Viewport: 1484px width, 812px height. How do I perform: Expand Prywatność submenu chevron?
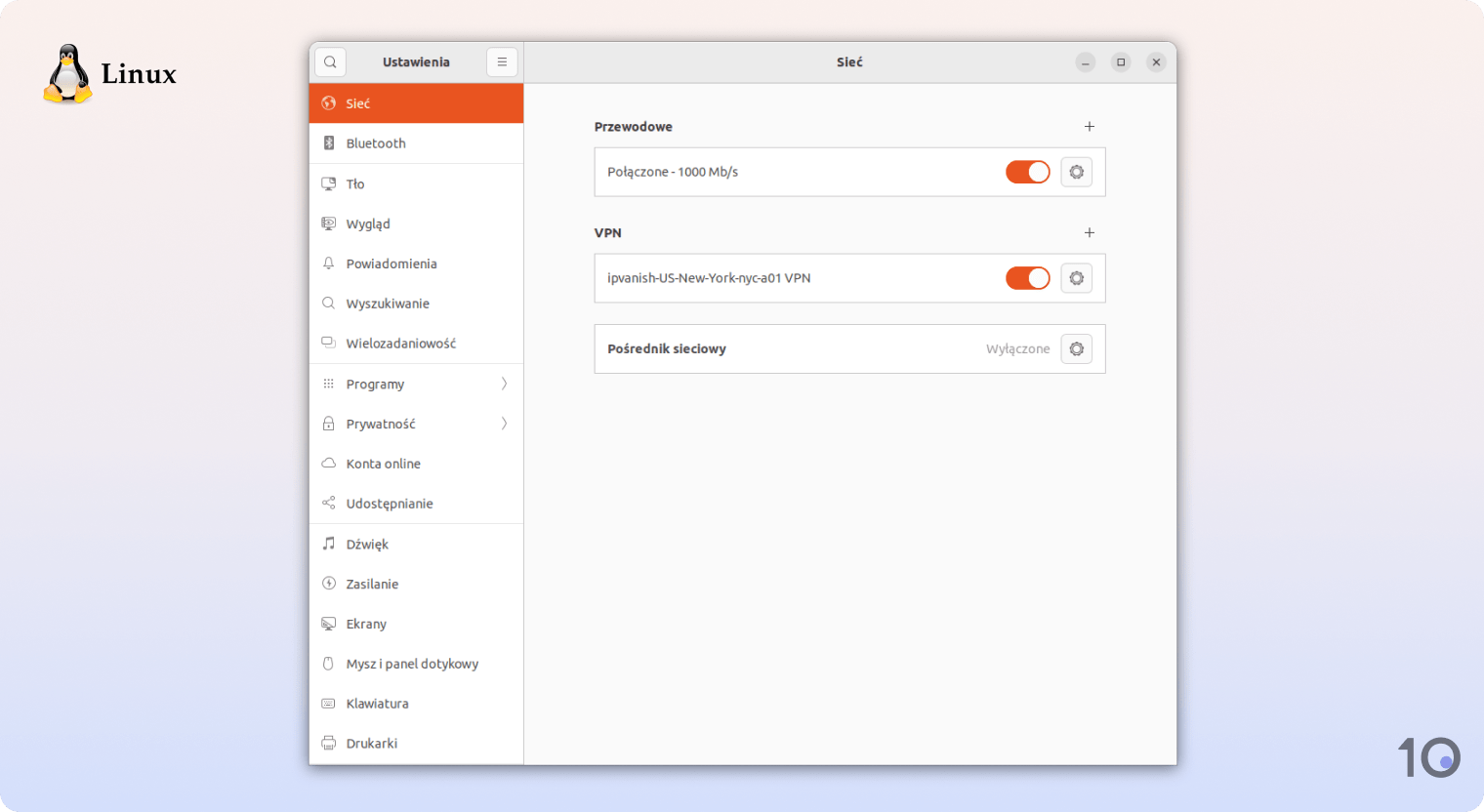(504, 424)
